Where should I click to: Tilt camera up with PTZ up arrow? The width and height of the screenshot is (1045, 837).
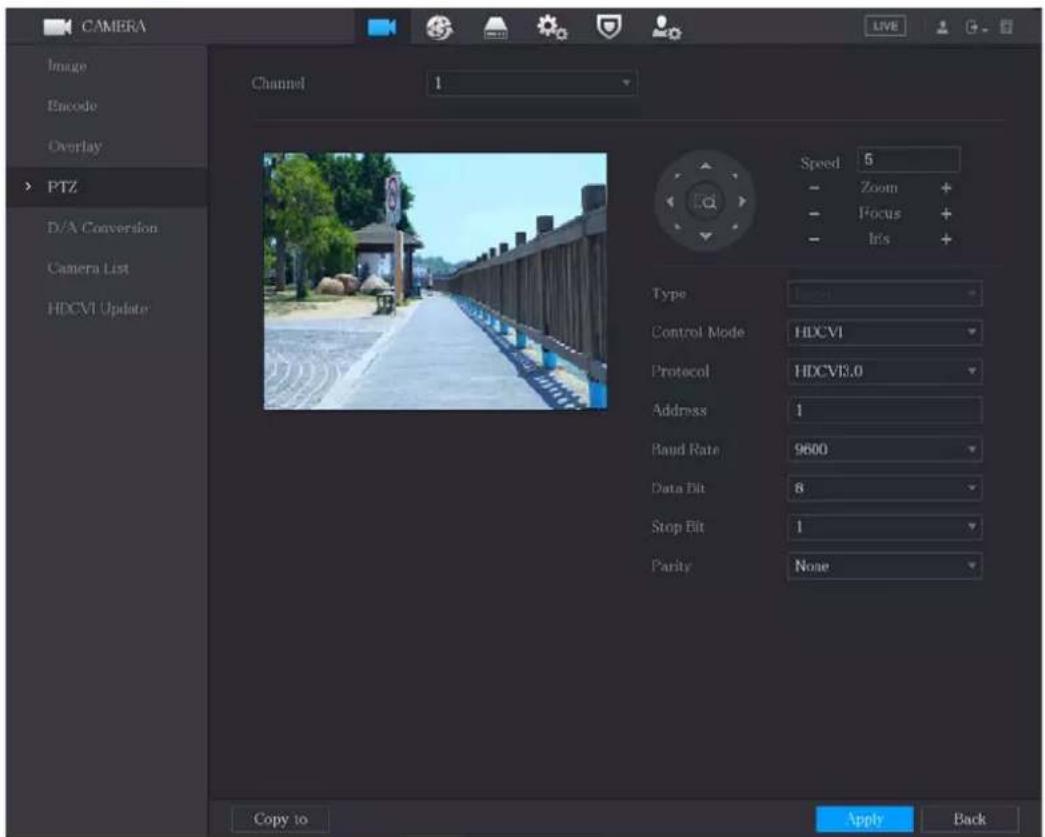706,166
